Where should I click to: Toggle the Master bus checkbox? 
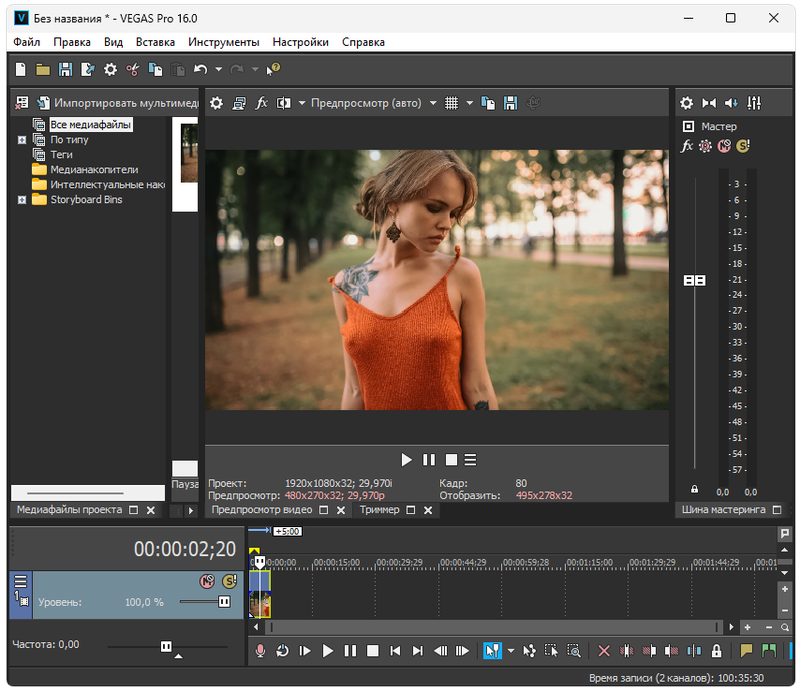click(x=688, y=127)
